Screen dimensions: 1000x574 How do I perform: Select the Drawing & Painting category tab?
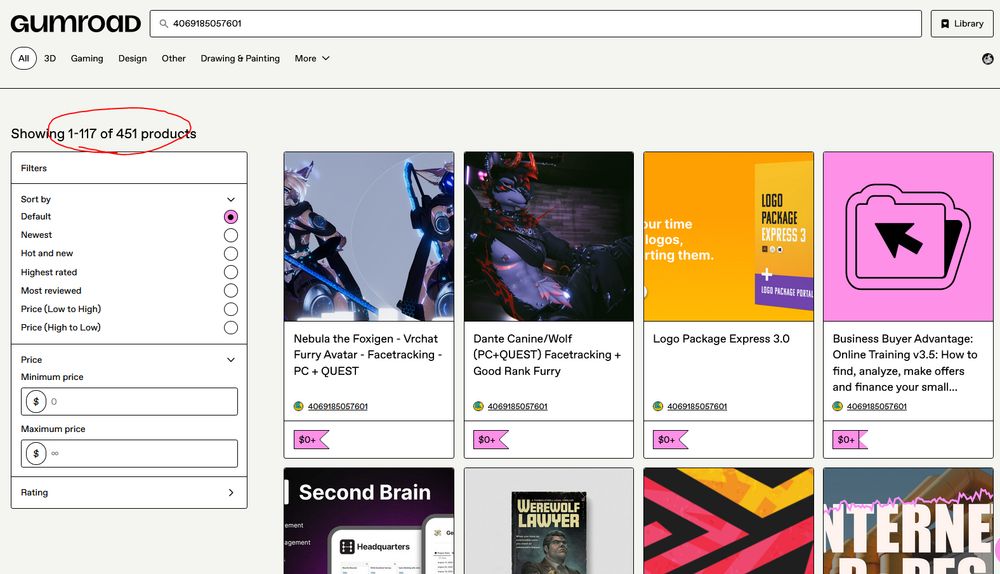(240, 58)
